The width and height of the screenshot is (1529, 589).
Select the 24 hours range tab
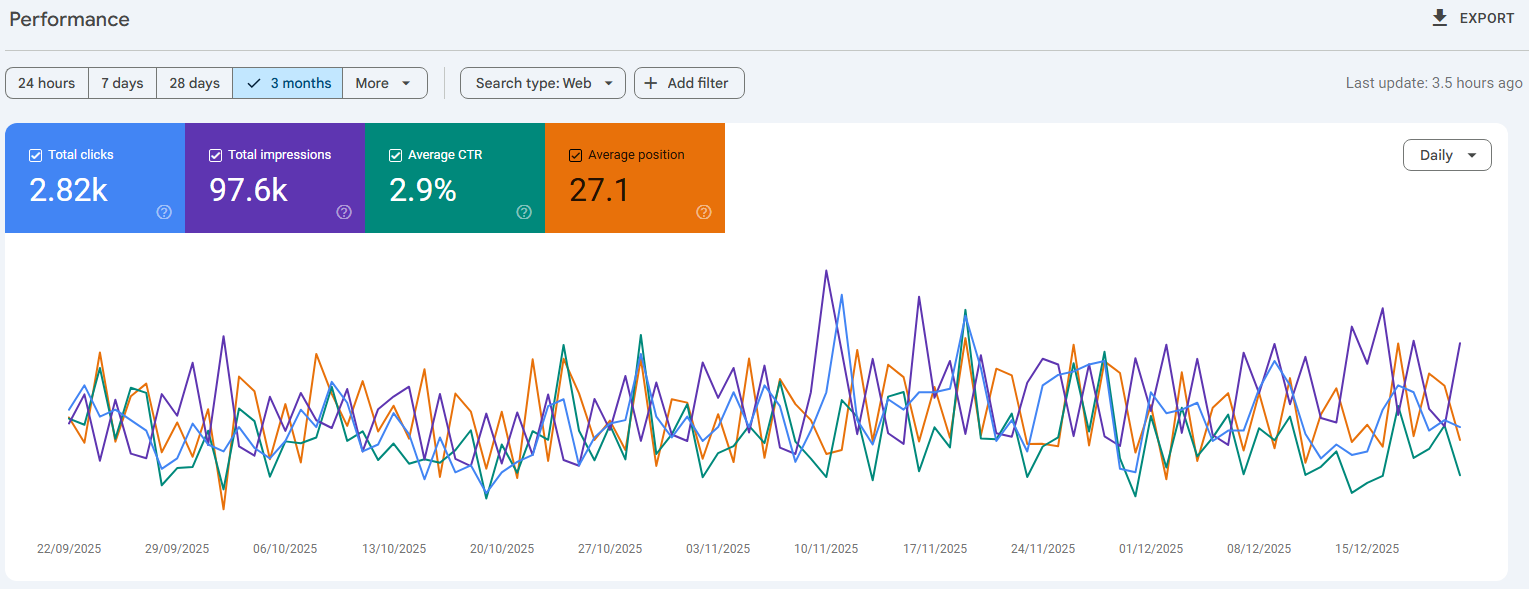(47, 83)
